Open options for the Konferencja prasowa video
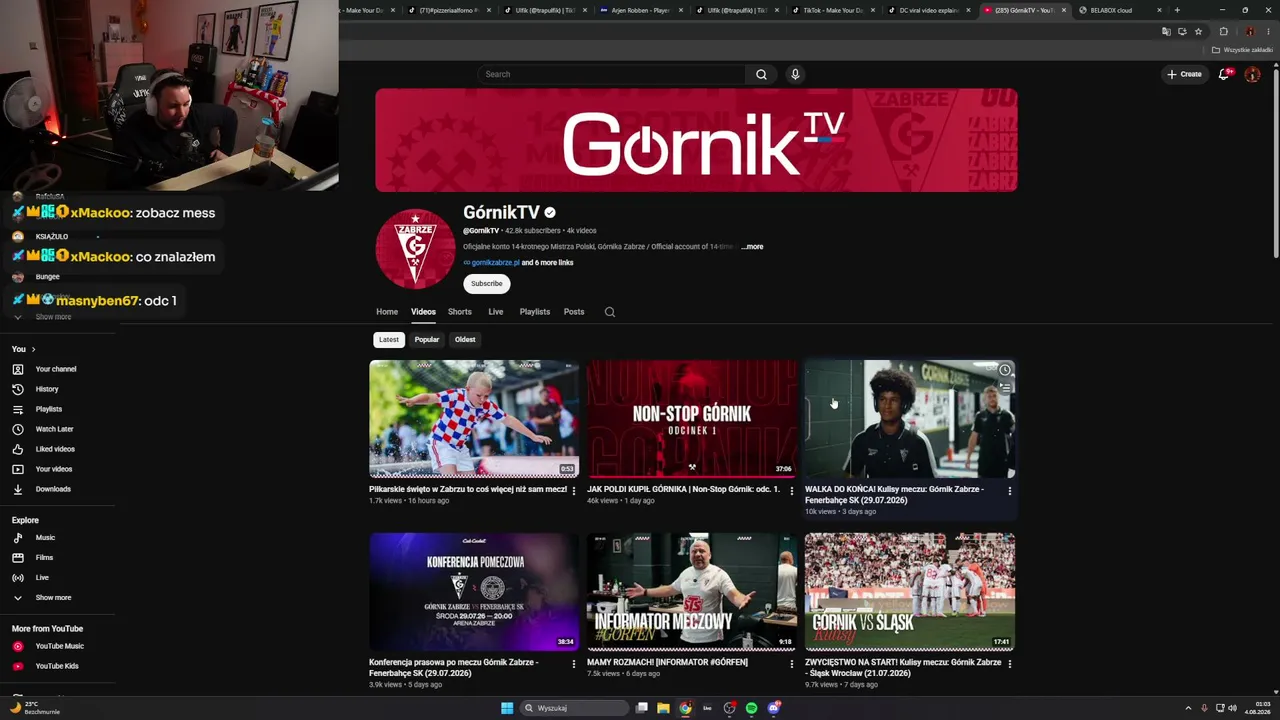This screenshot has height=720, width=1280. [574, 663]
